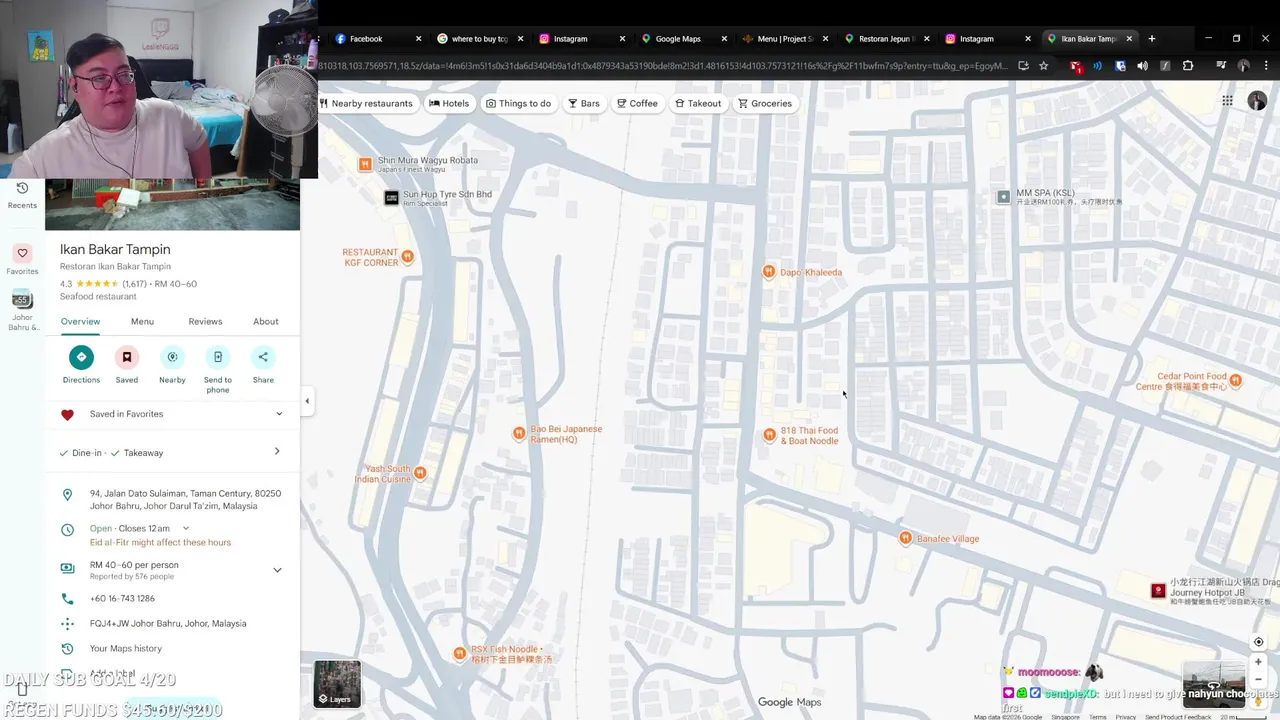The height and width of the screenshot is (720, 1280).
Task: Open the Nearby search icon
Action: point(172,357)
